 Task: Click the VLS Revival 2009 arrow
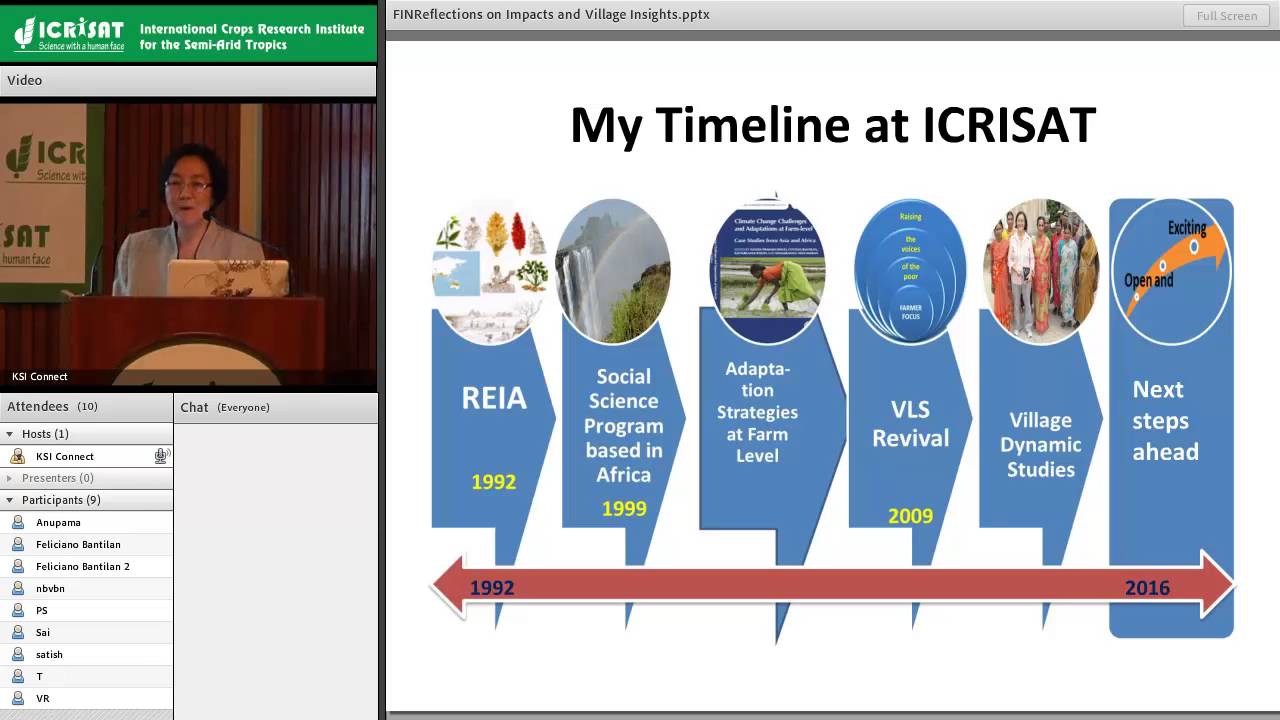910,440
